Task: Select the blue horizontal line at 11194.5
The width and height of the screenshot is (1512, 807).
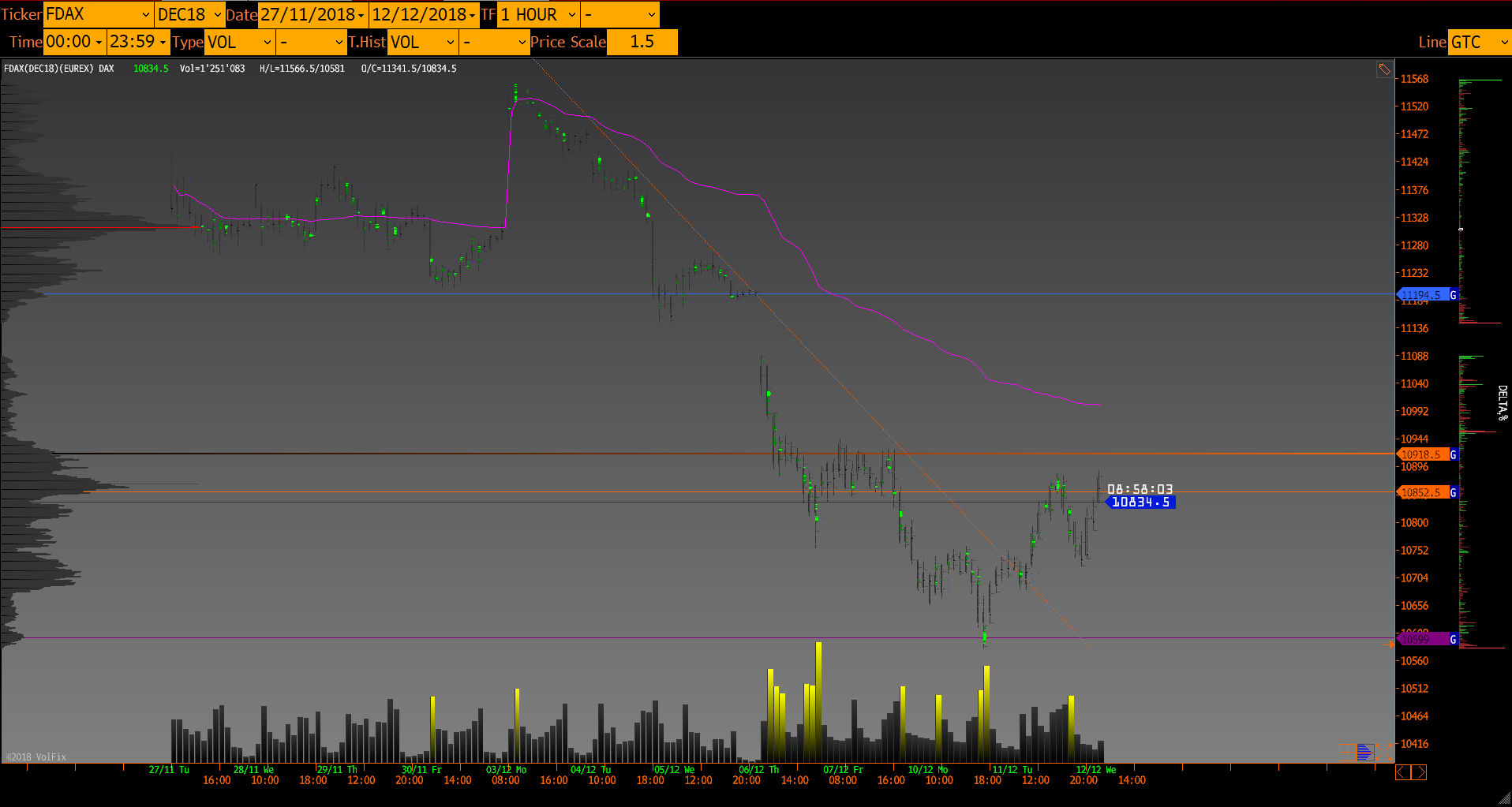Action: coord(473,294)
